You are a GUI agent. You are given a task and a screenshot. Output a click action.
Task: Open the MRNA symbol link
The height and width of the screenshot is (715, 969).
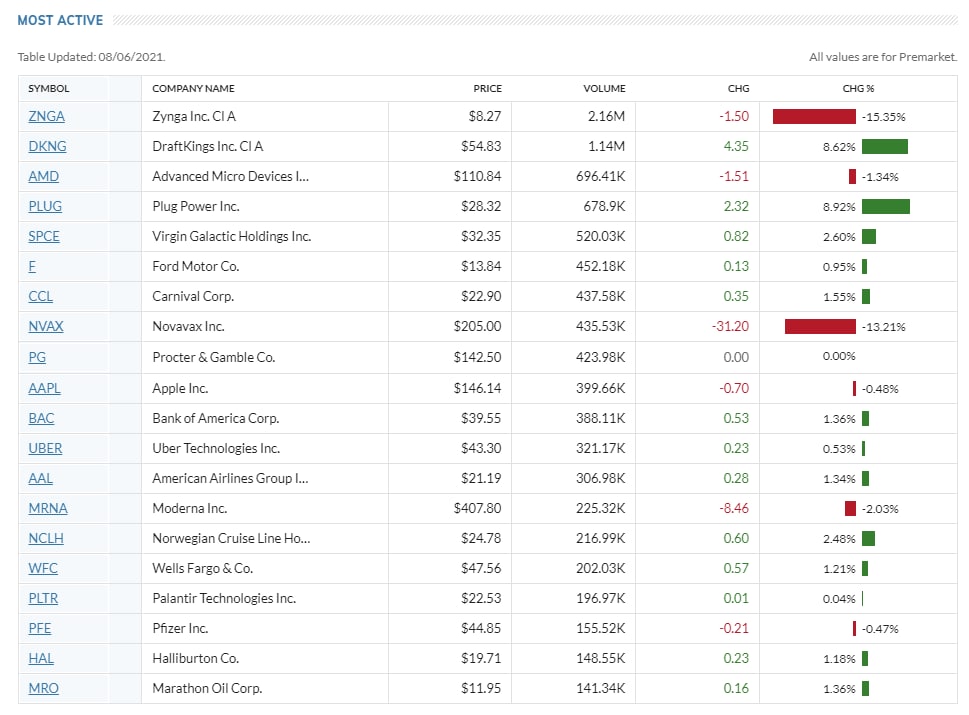[x=48, y=508]
